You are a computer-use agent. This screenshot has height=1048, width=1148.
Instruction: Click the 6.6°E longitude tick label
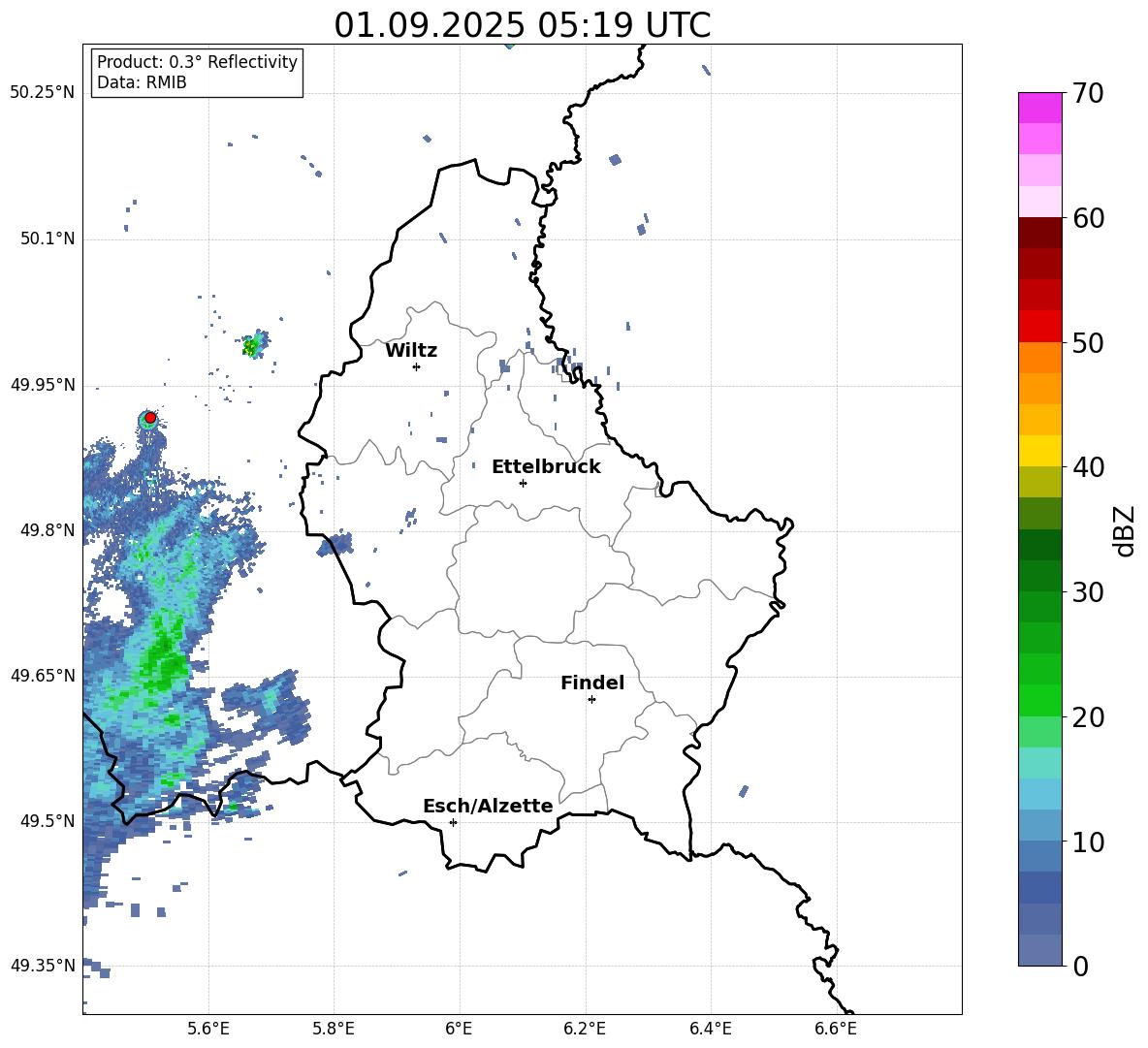(x=836, y=1029)
